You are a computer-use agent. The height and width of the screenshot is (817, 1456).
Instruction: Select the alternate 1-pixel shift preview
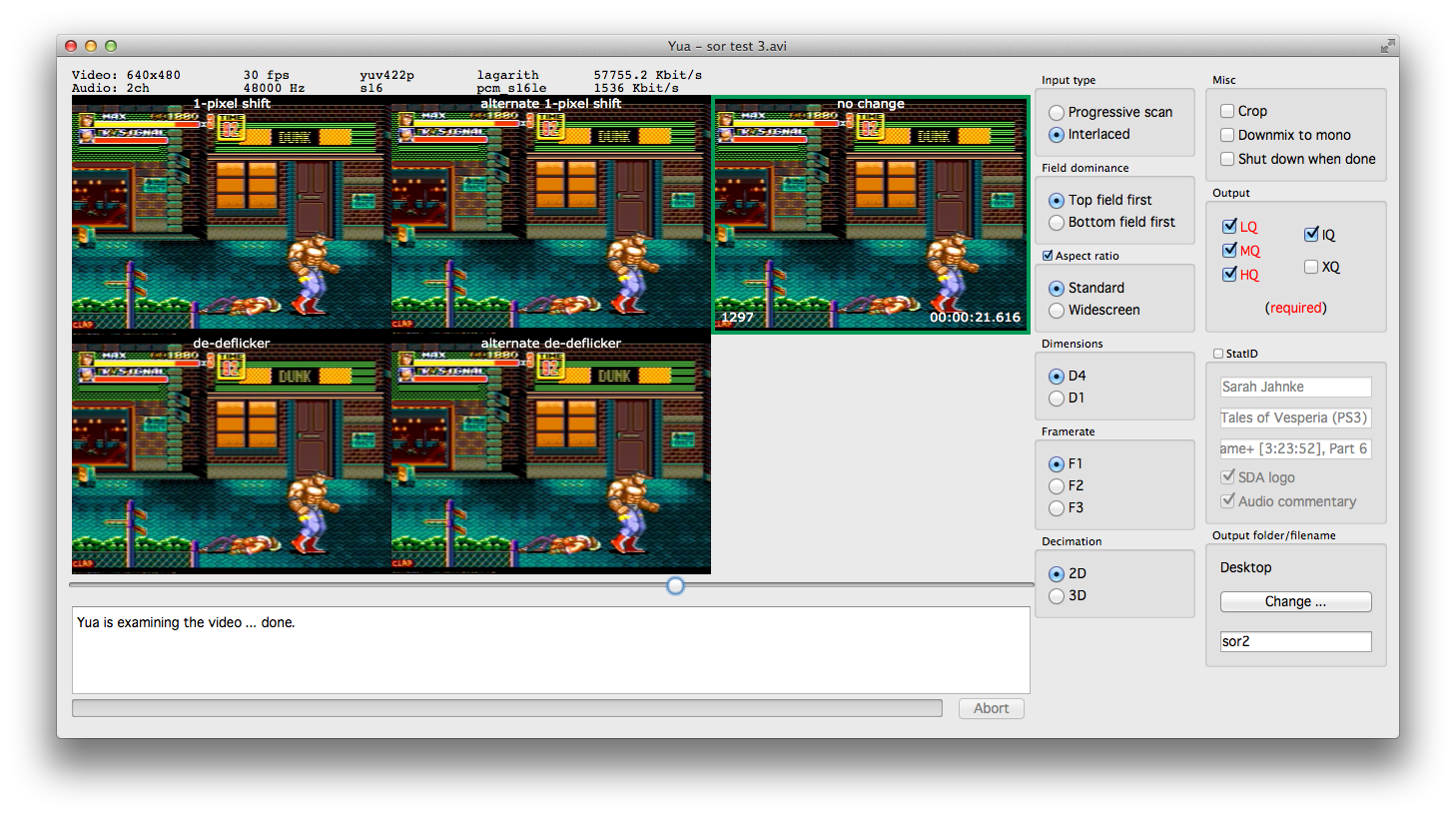[550, 213]
